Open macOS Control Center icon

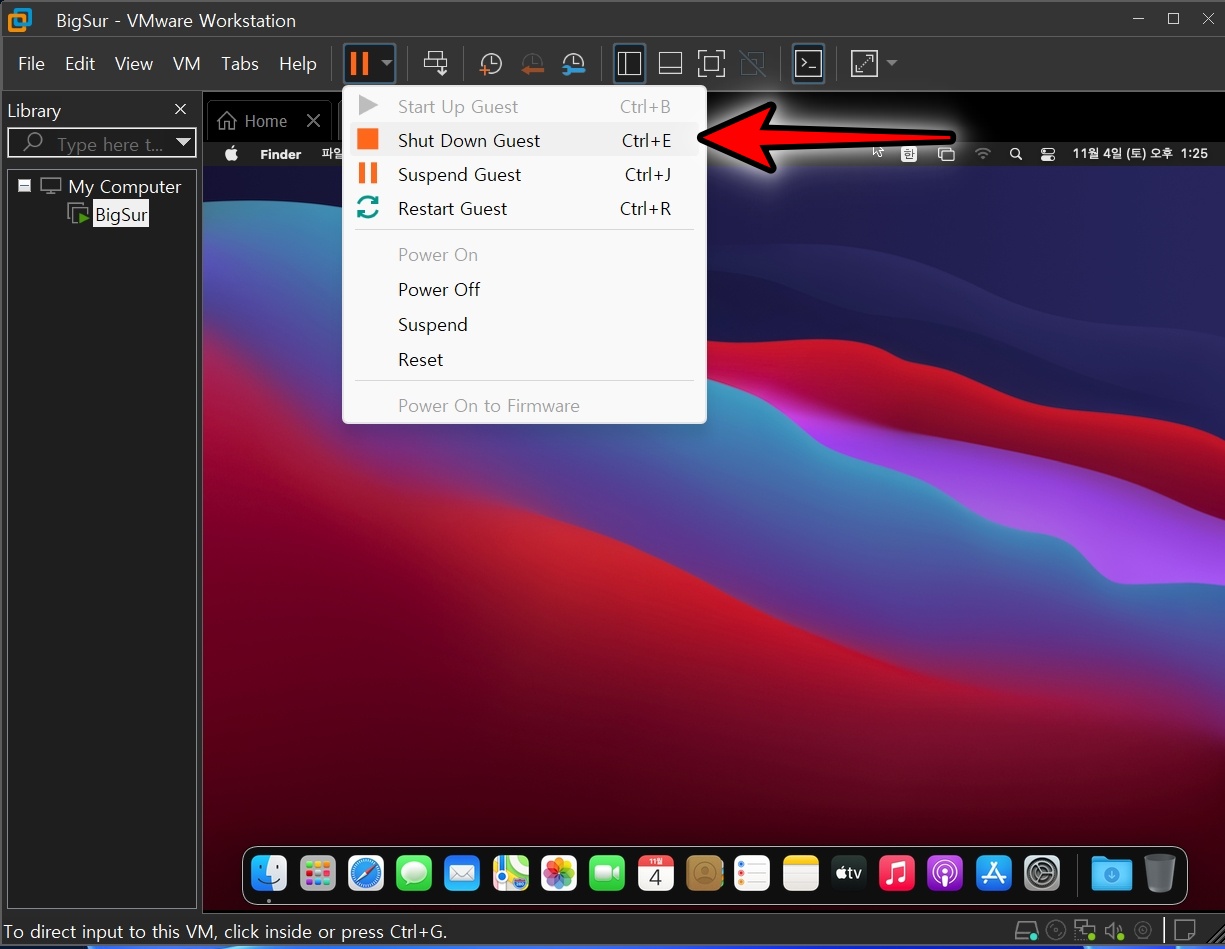point(1048,154)
